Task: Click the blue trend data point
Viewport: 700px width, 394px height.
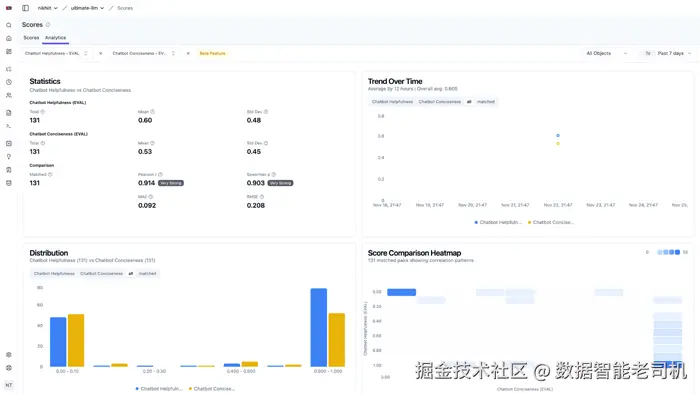Action: (558, 135)
